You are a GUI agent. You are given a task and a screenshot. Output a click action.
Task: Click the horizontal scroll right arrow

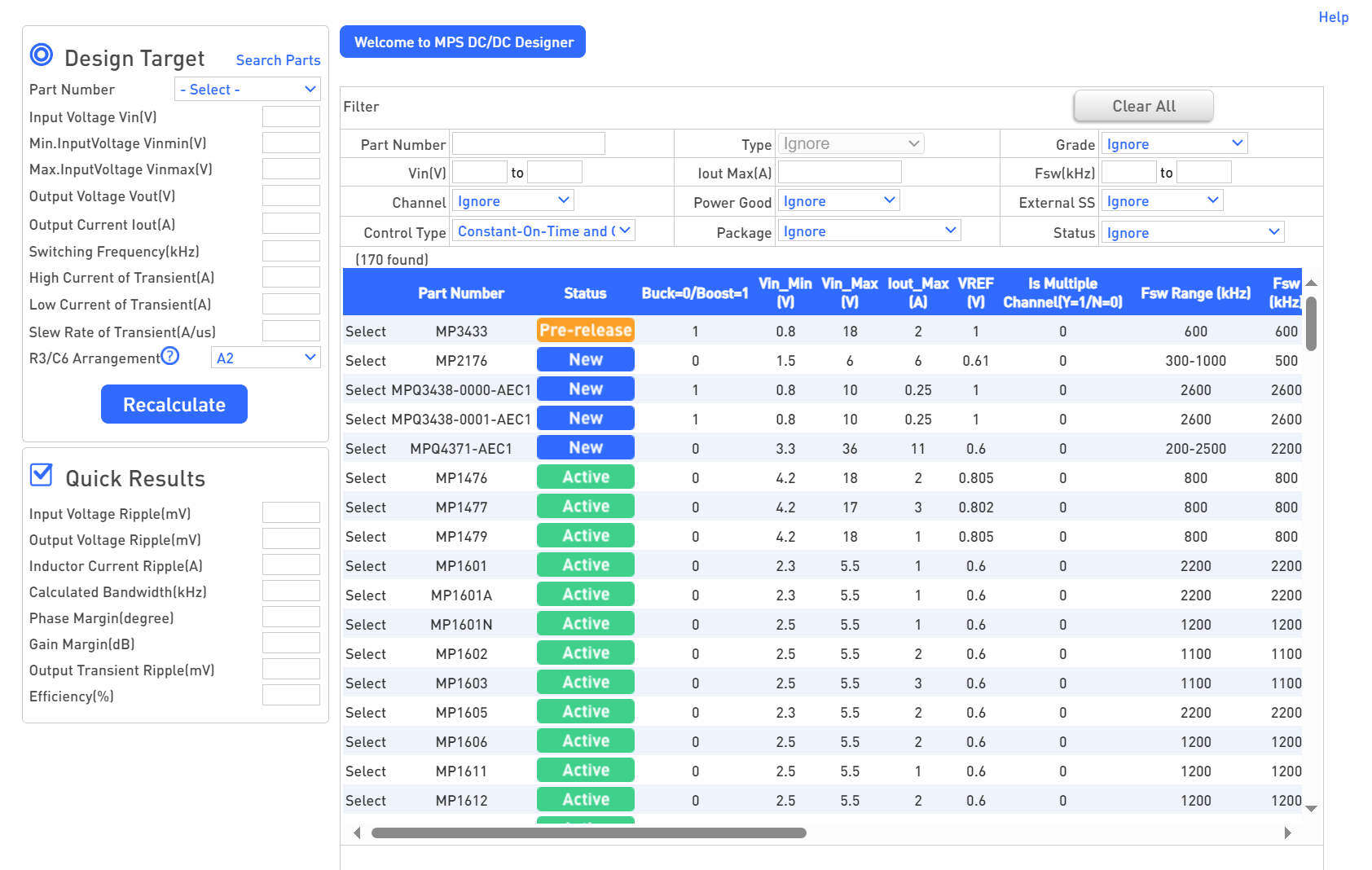point(1288,833)
